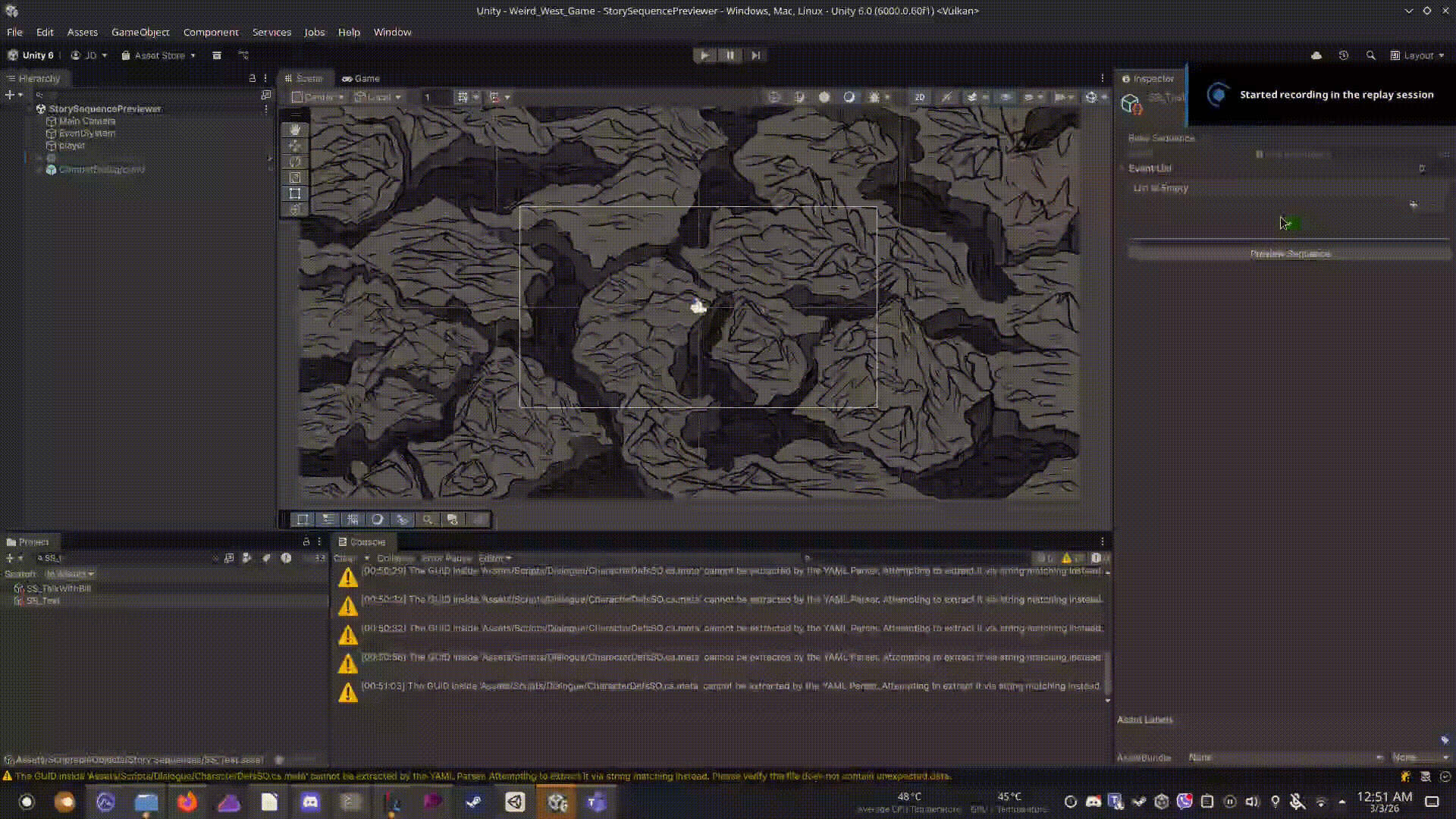
Task: Toggle 2D scene view mode
Action: point(919,97)
